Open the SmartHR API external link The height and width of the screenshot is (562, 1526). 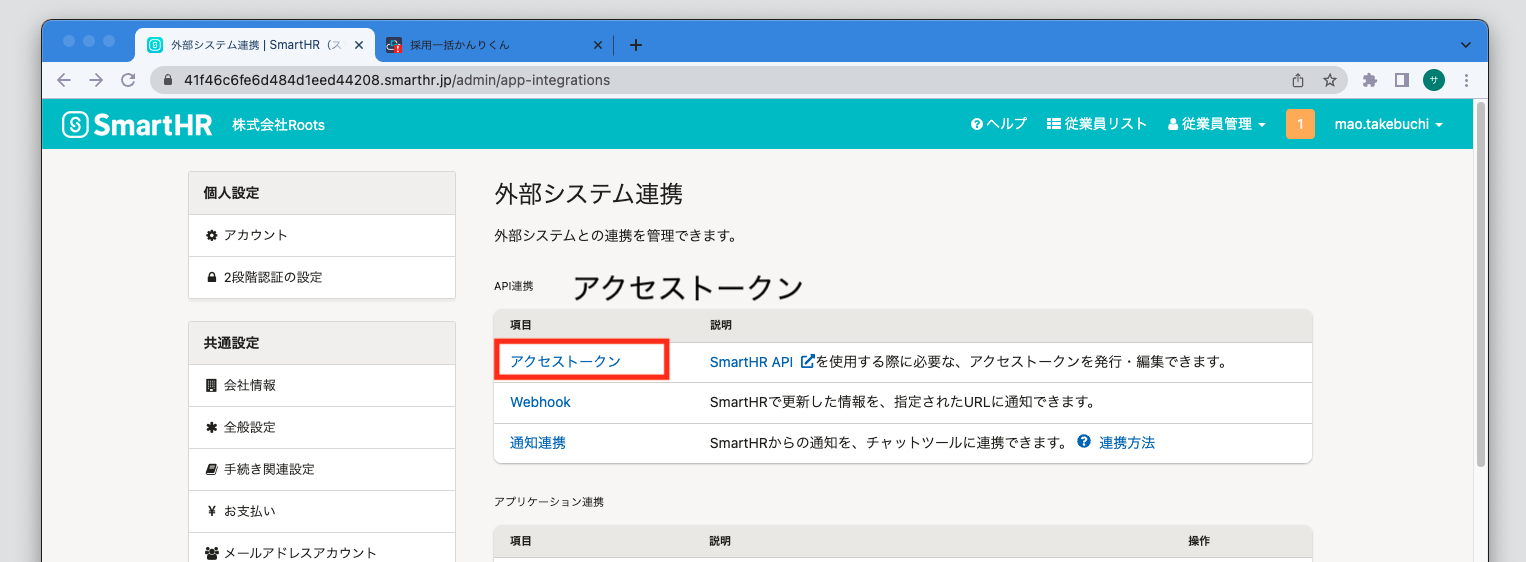point(762,361)
